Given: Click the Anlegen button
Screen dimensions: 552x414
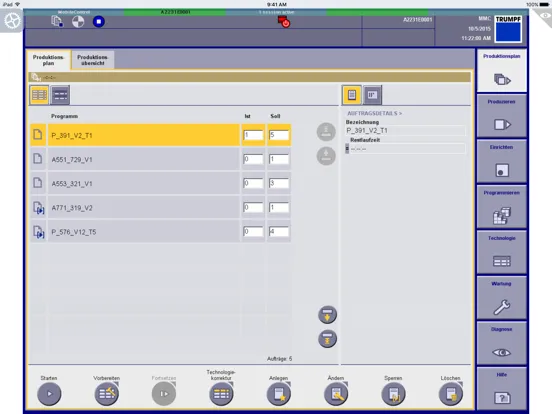Looking at the screenshot, I should [x=279, y=394].
